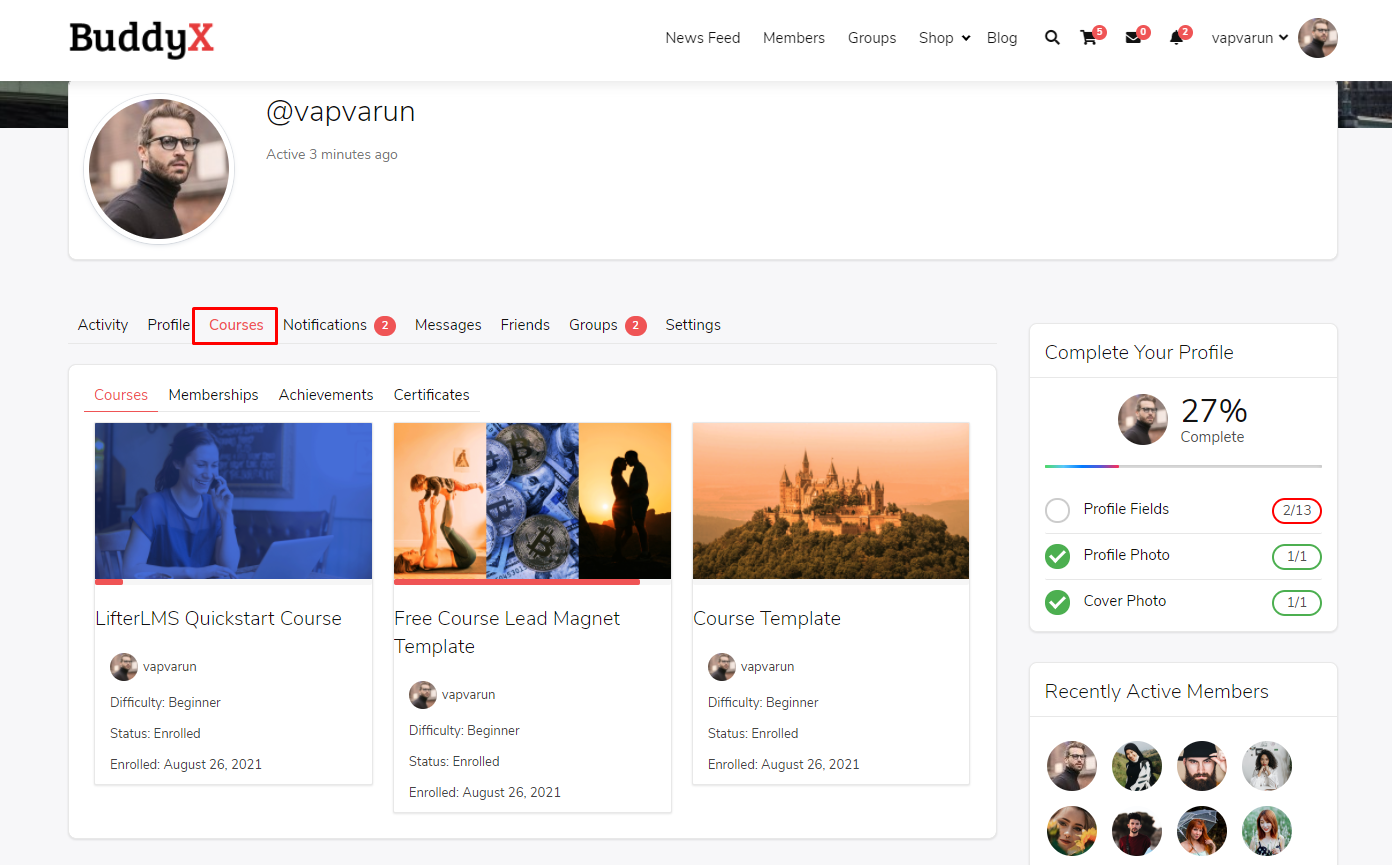Open the shopping cart icon

tap(1089, 38)
